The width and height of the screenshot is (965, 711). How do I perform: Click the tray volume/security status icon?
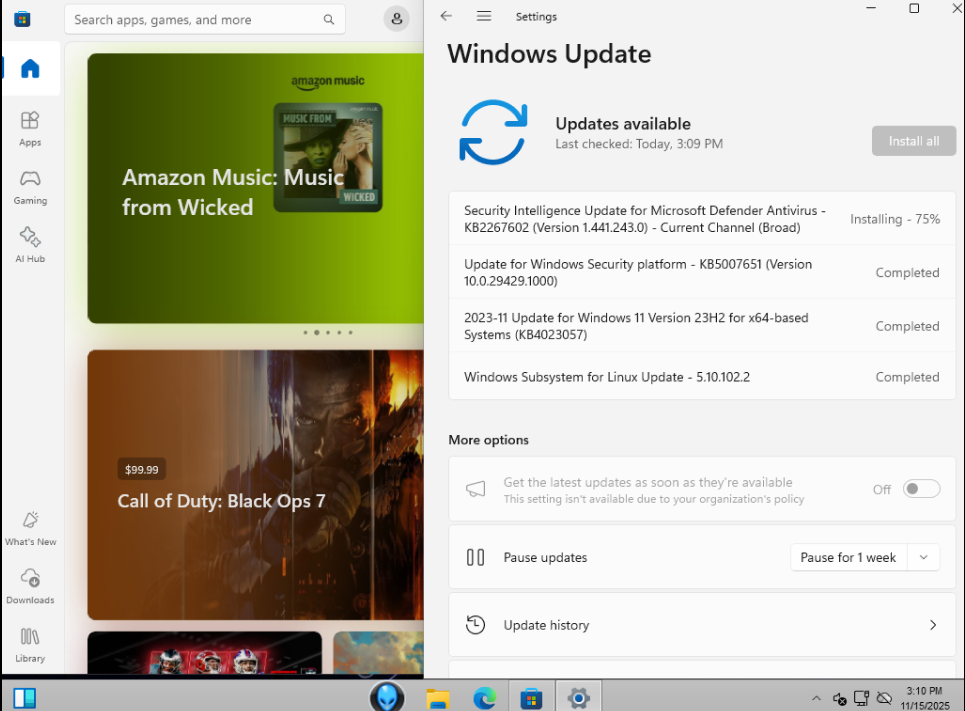click(x=839, y=698)
